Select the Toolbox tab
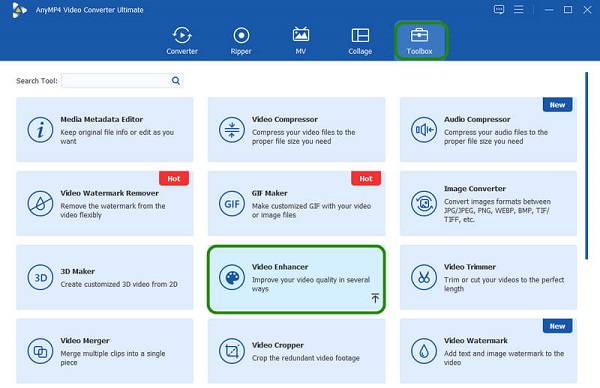This screenshot has height=388, width=600. pyautogui.click(x=420, y=41)
